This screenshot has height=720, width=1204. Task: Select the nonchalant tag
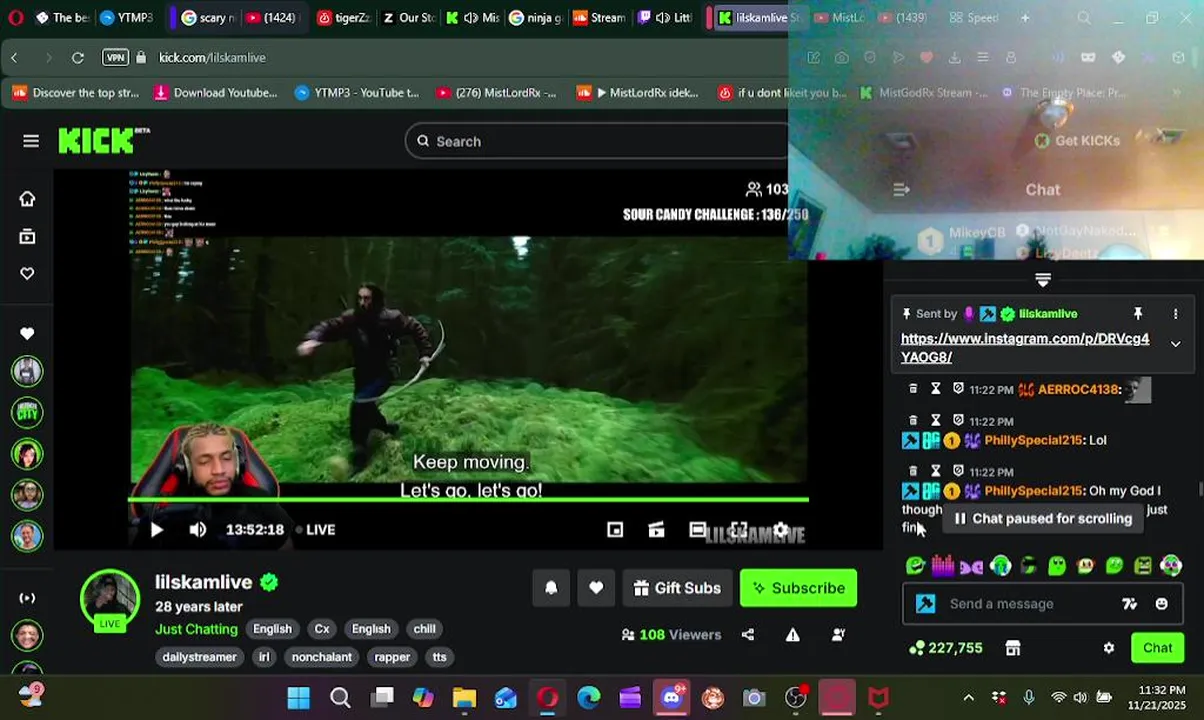(321, 657)
